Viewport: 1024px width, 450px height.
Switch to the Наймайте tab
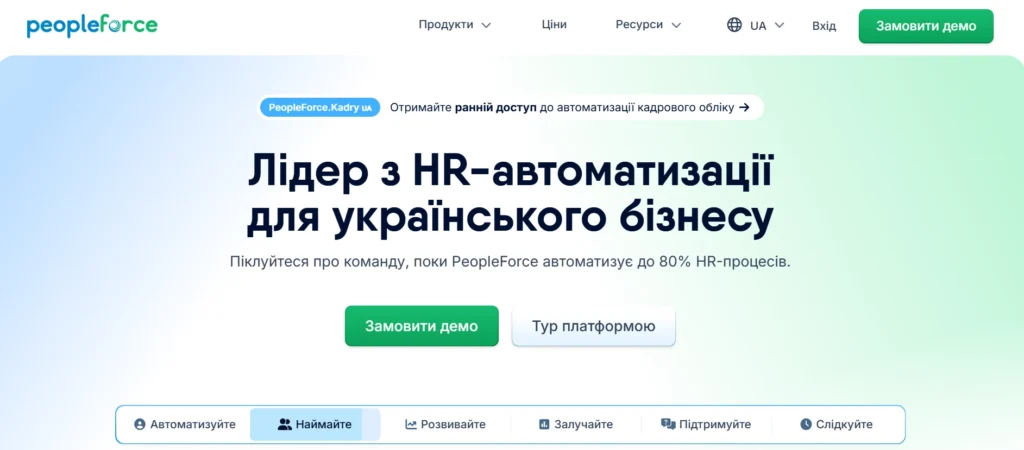click(315, 425)
